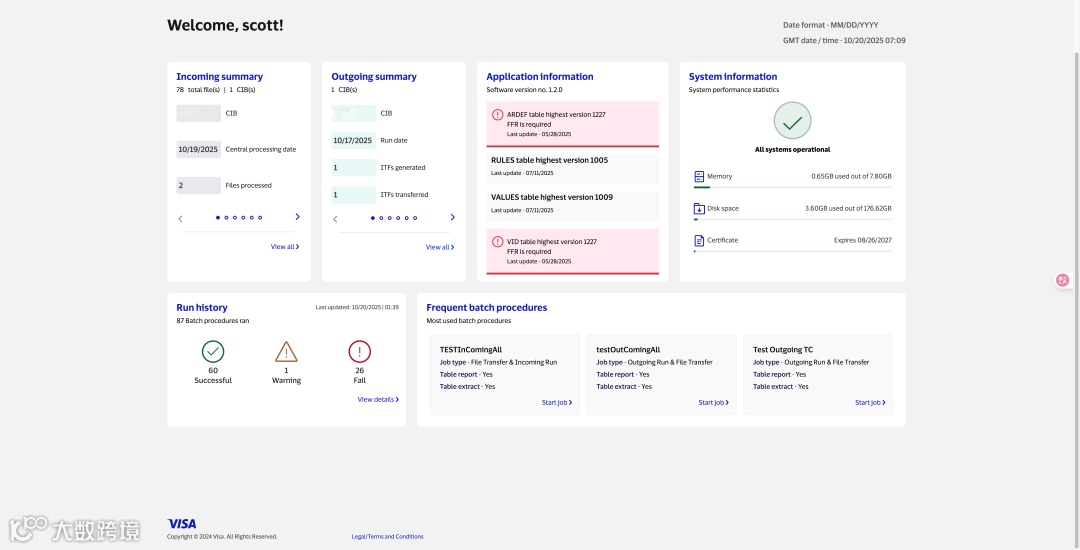Viewport: 1080px width, 550px height.
Task: Select third carousel dot in Incoming summary
Action: (235, 217)
